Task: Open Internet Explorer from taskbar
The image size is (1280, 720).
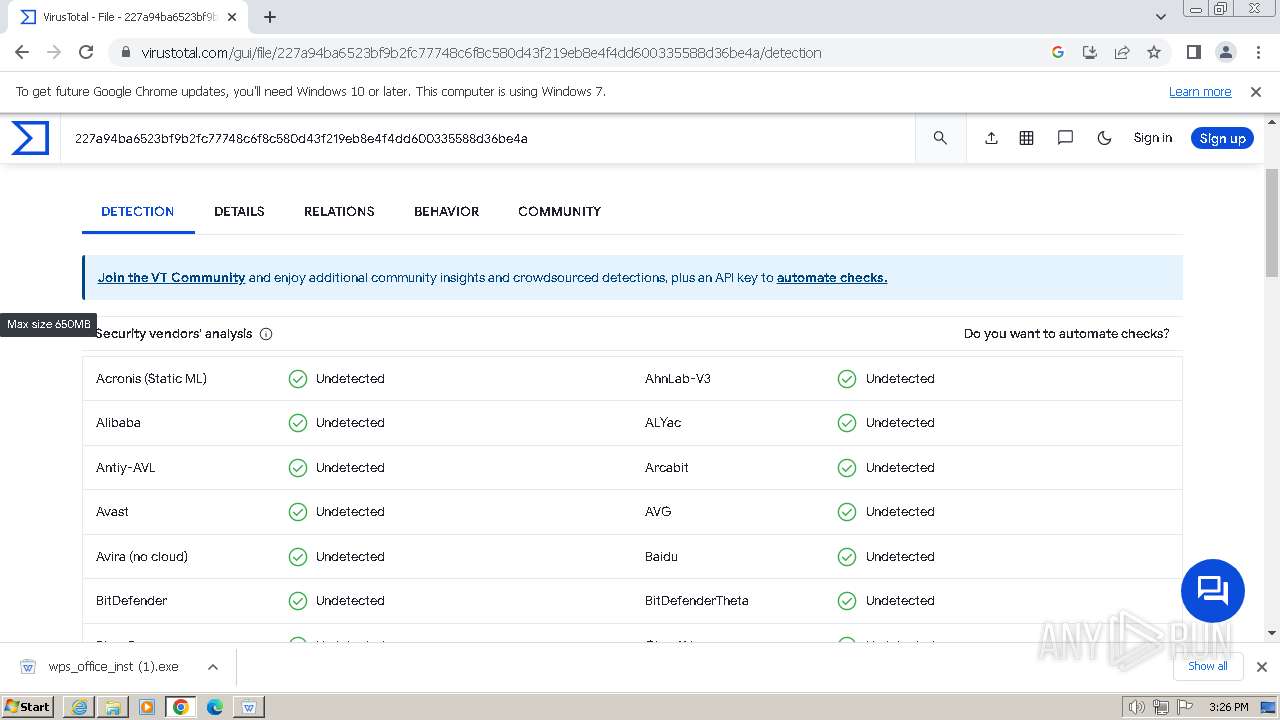Action: tap(79, 707)
